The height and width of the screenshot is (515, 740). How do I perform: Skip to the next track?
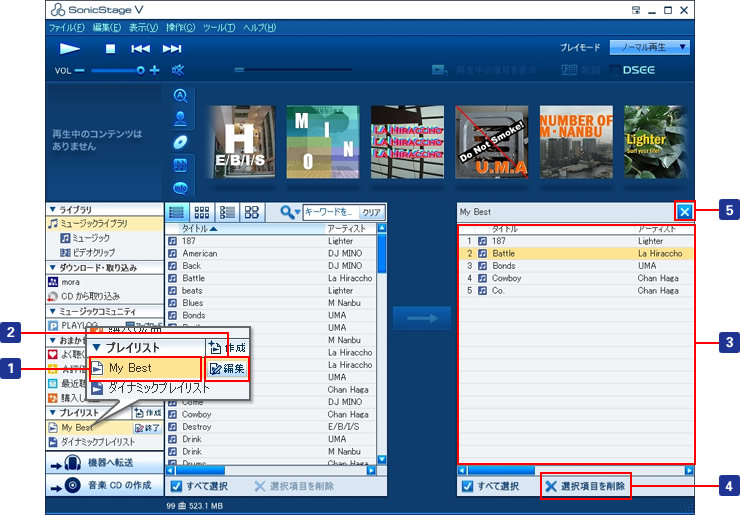click(172, 48)
